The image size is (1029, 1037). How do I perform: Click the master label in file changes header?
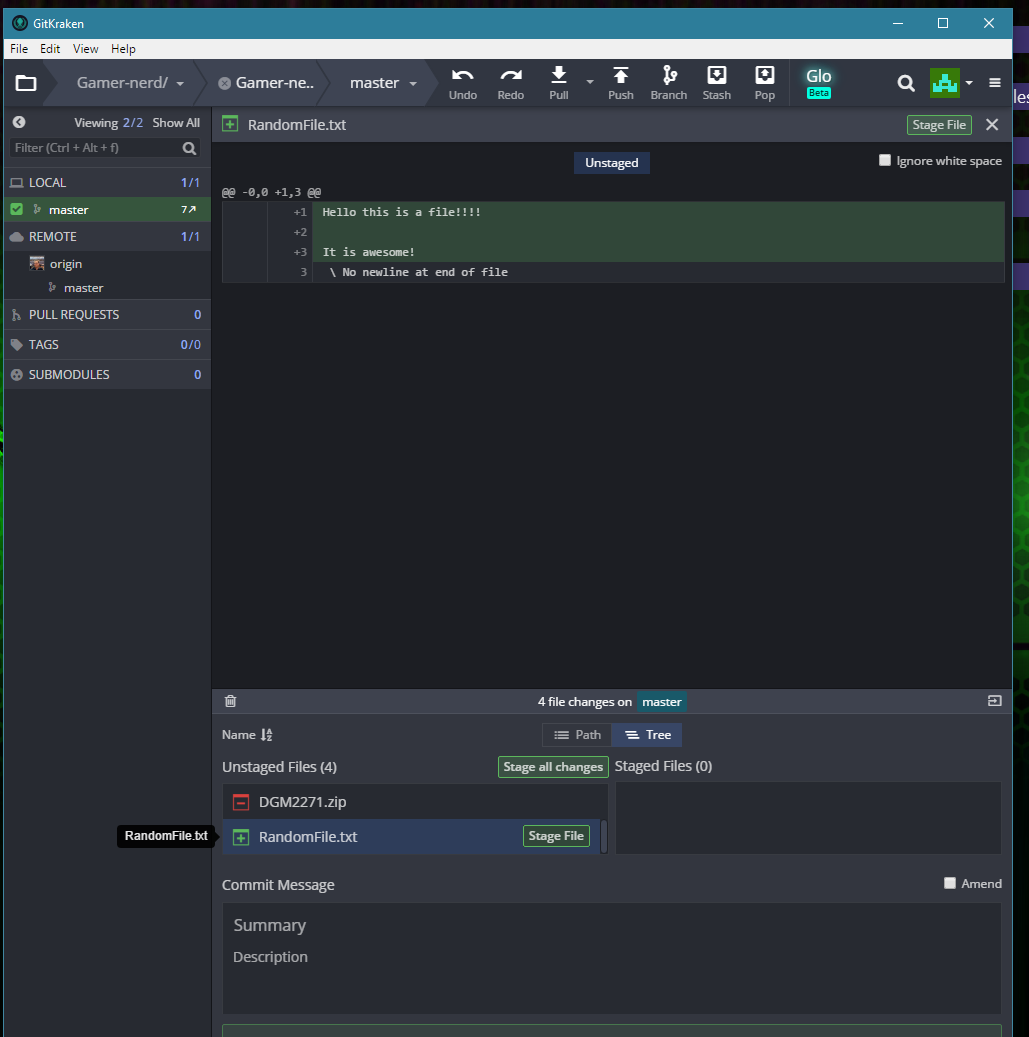(x=661, y=702)
